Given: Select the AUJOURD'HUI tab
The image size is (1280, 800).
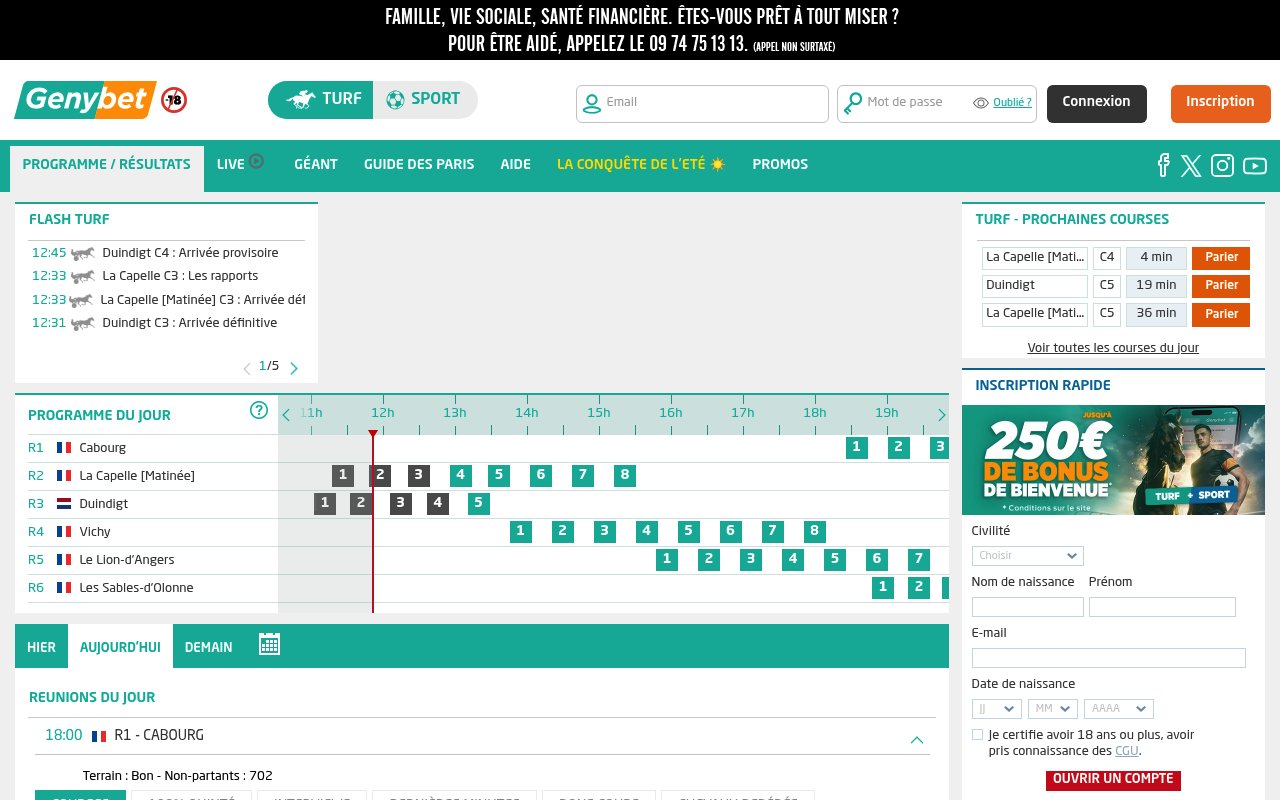Looking at the screenshot, I should pyautogui.click(x=120, y=647).
